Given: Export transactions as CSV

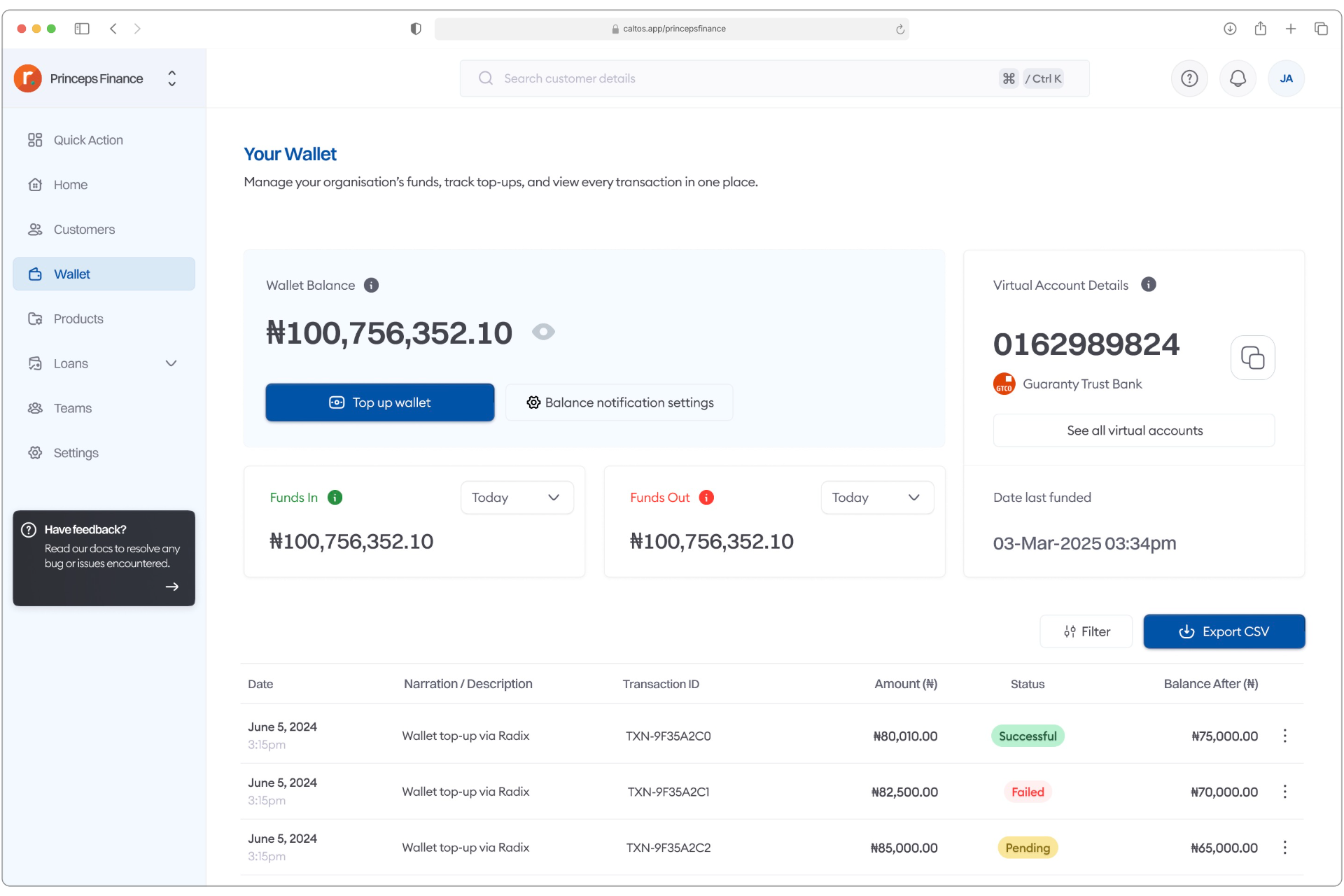Looking at the screenshot, I should [1224, 631].
